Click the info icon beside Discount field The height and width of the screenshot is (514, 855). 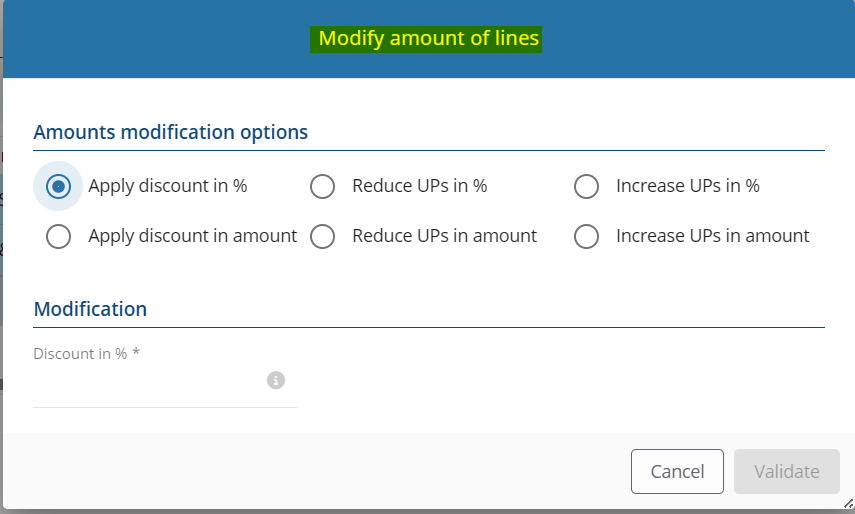pos(276,381)
